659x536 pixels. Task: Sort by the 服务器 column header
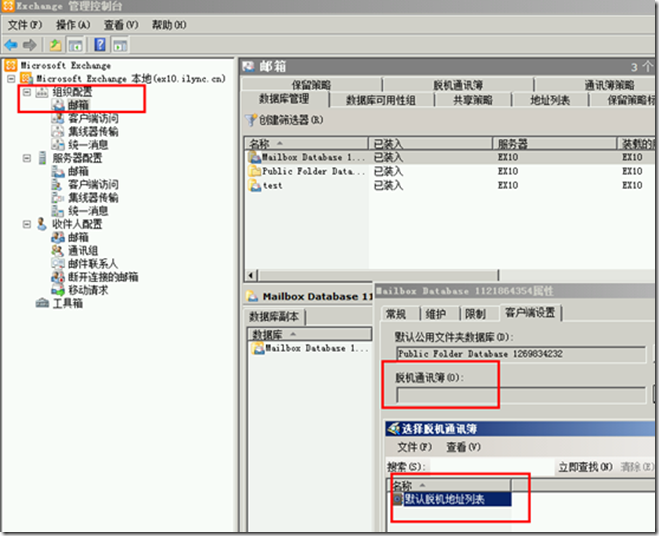(555, 143)
